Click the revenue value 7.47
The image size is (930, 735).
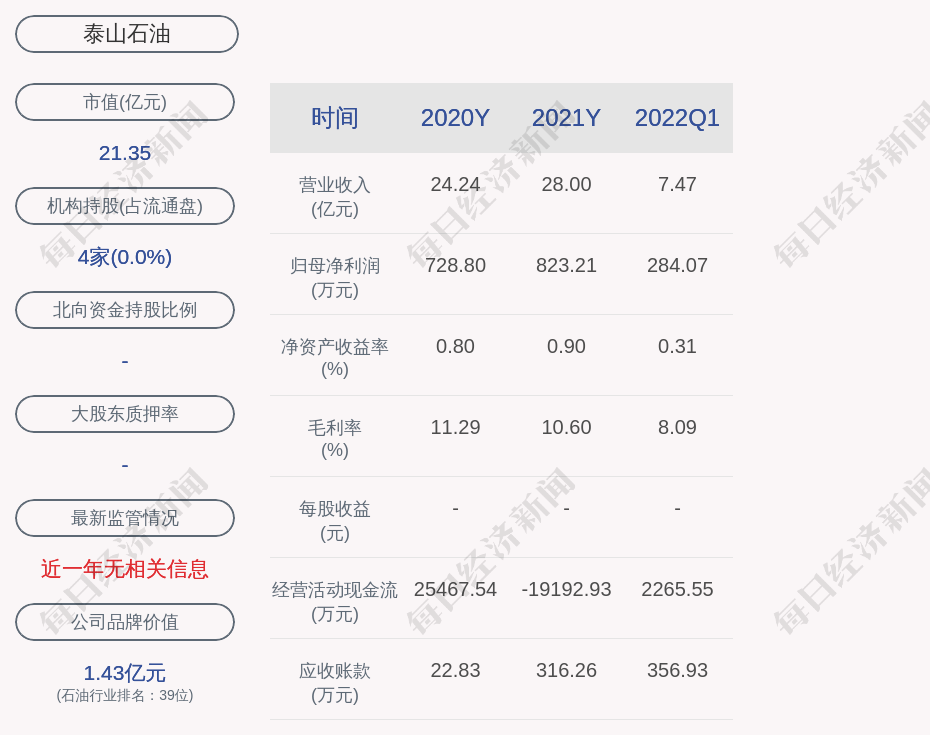click(677, 184)
